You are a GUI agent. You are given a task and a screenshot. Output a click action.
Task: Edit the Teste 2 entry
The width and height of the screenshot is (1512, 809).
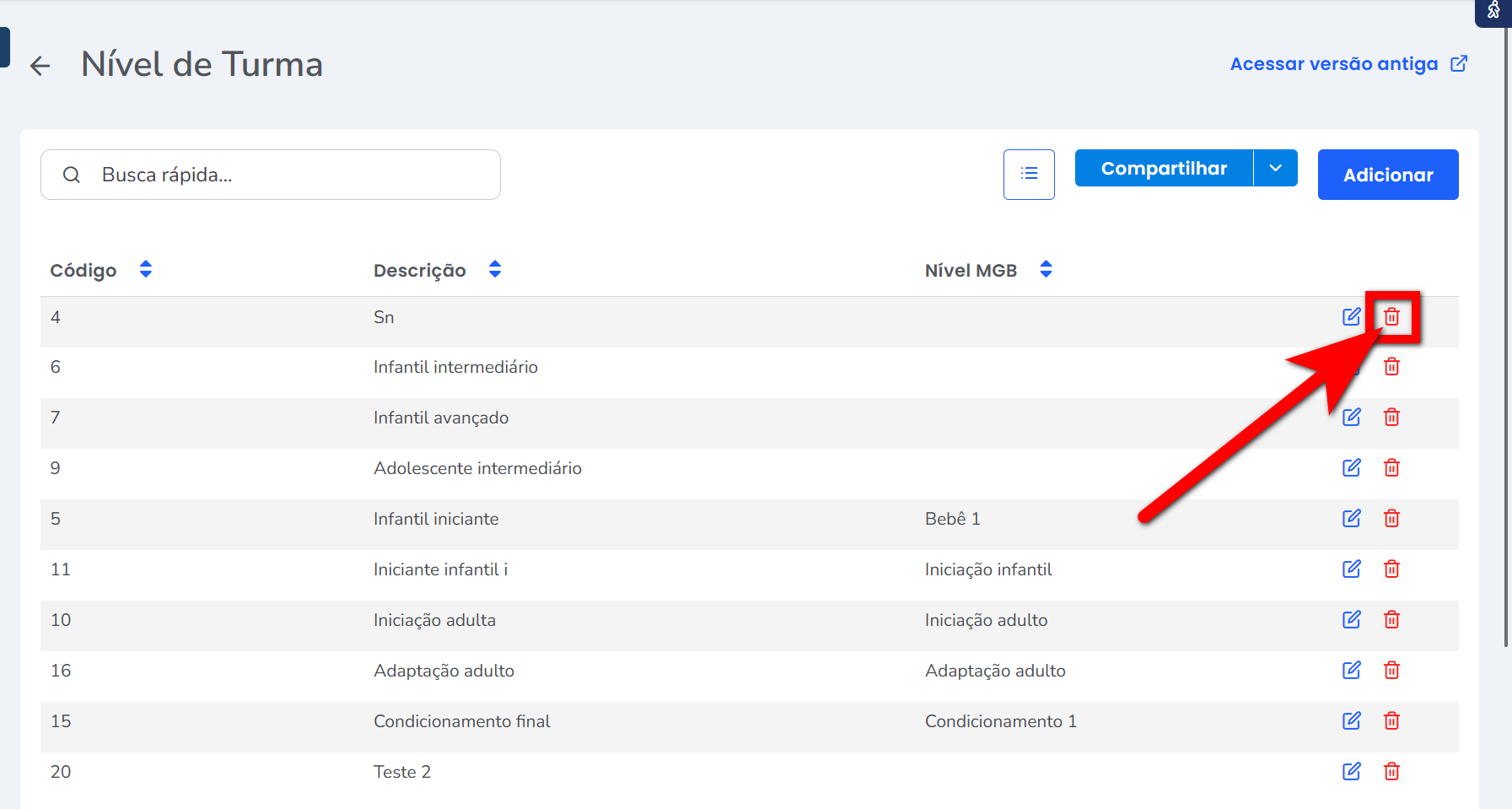pos(1351,772)
